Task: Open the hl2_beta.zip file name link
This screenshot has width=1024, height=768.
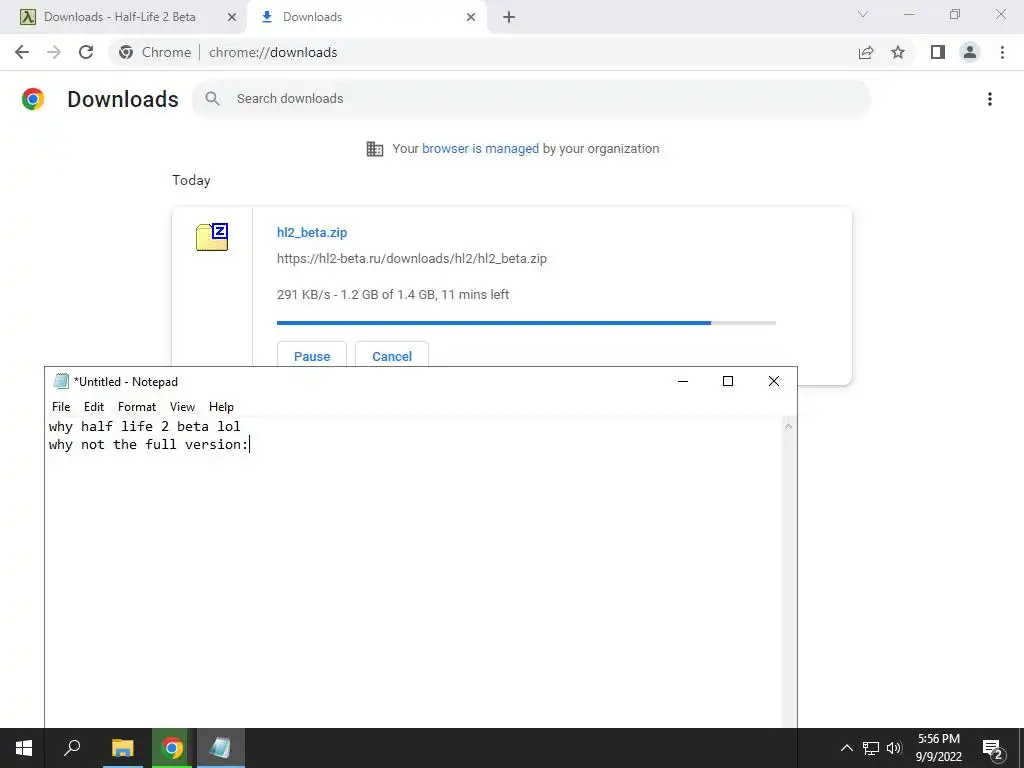Action: [312, 232]
